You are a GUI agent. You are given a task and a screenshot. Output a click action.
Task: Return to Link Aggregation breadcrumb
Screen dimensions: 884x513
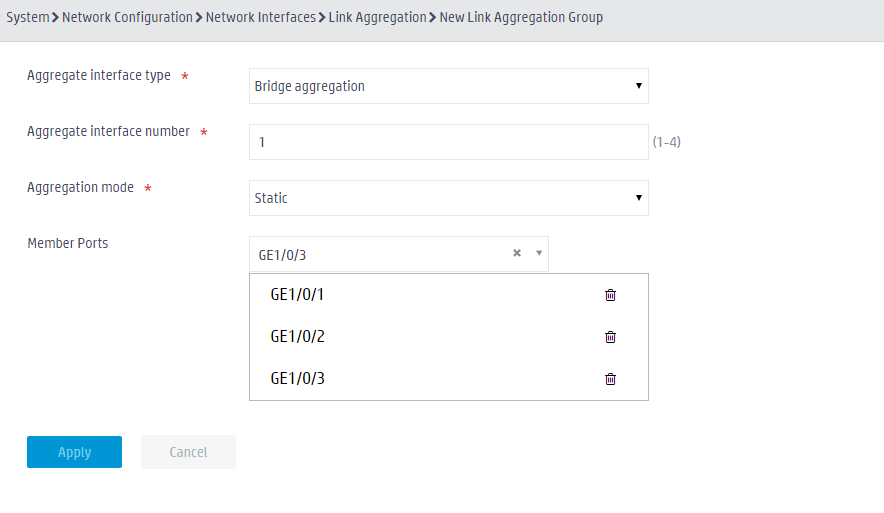point(378,17)
